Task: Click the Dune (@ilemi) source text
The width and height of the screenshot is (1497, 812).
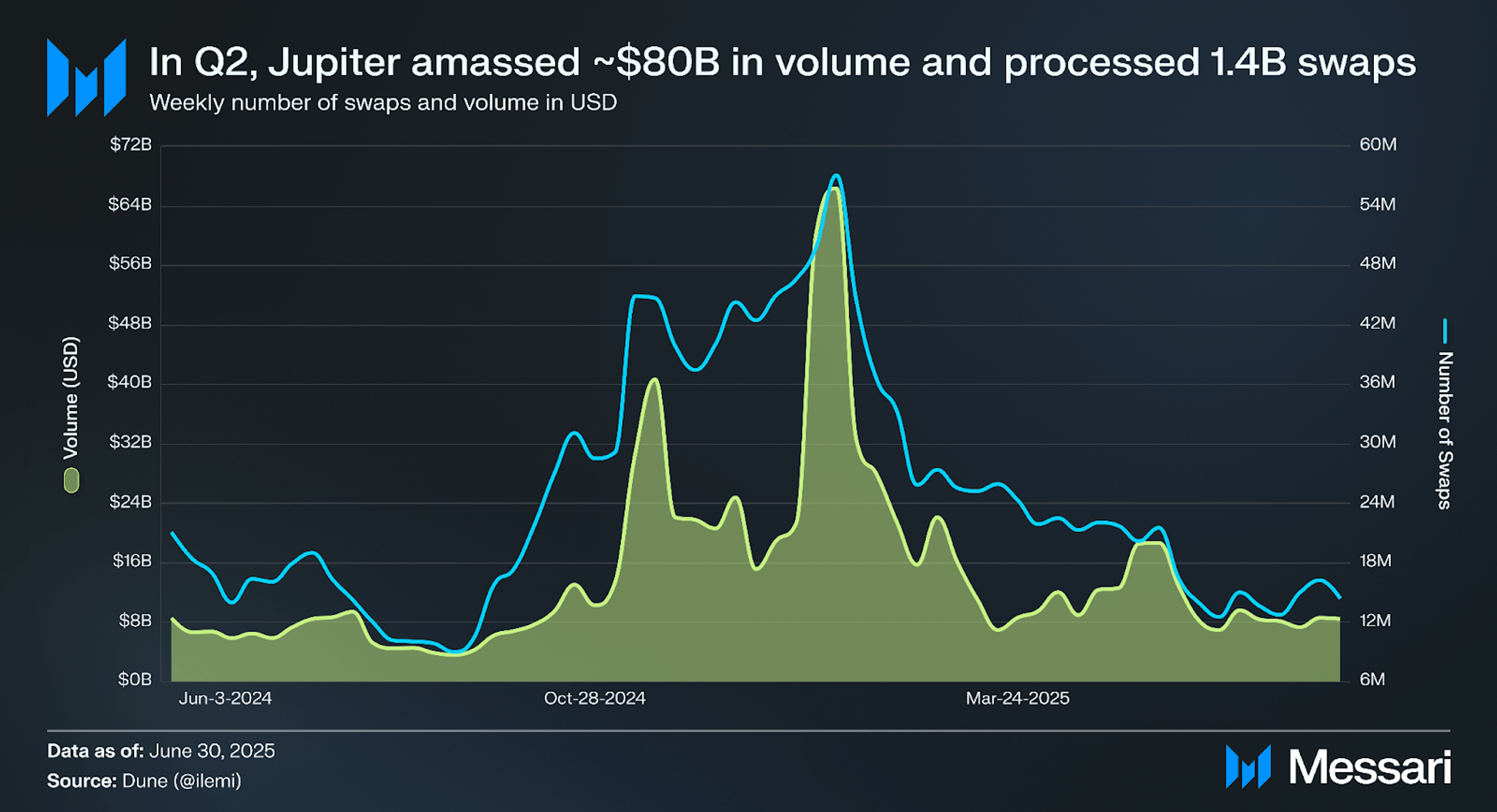Action: pyautogui.click(x=182, y=781)
